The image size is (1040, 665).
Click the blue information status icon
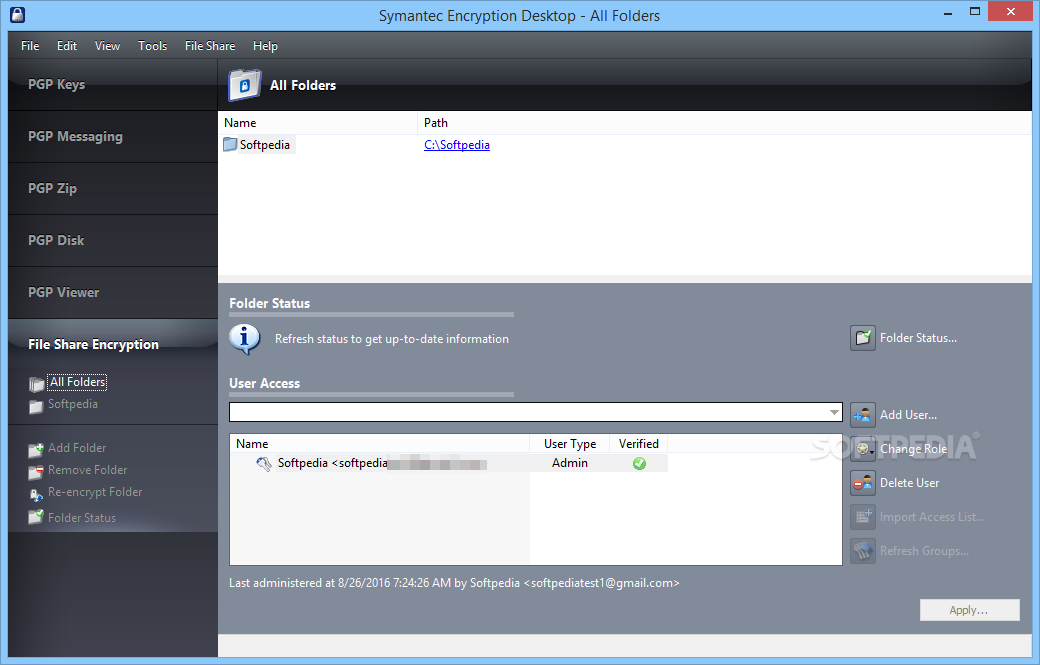pos(245,339)
